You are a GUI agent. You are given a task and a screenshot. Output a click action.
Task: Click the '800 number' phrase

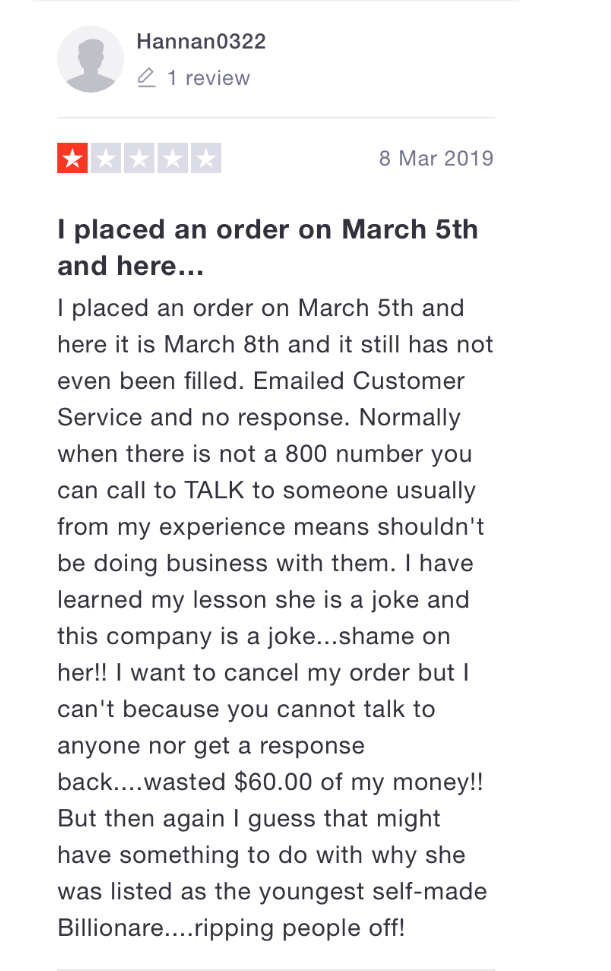(354, 454)
